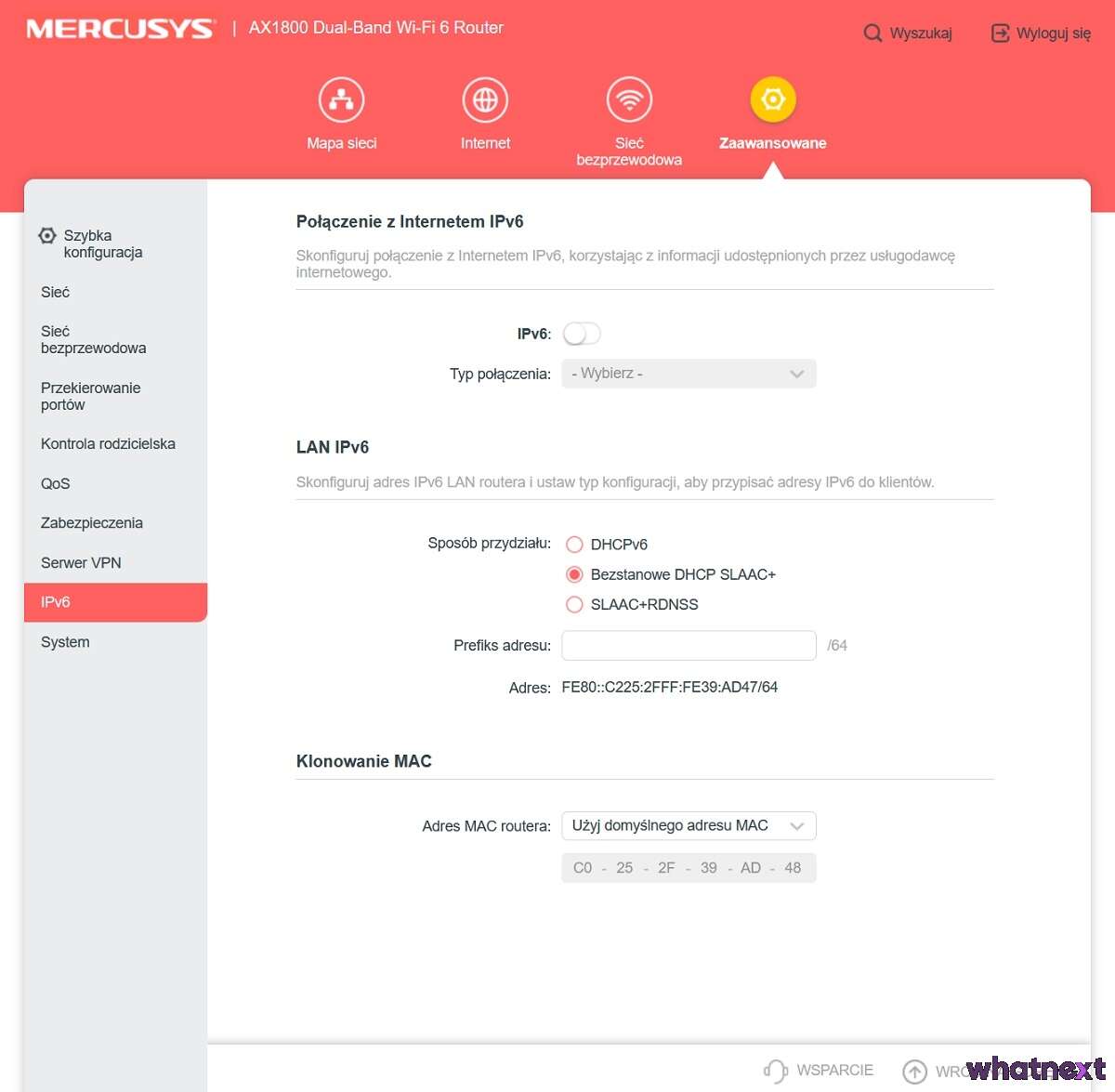The height and width of the screenshot is (1092, 1115).
Task: Open Przekierowanie portów in the sidebar
Action: tap(90, 396)
